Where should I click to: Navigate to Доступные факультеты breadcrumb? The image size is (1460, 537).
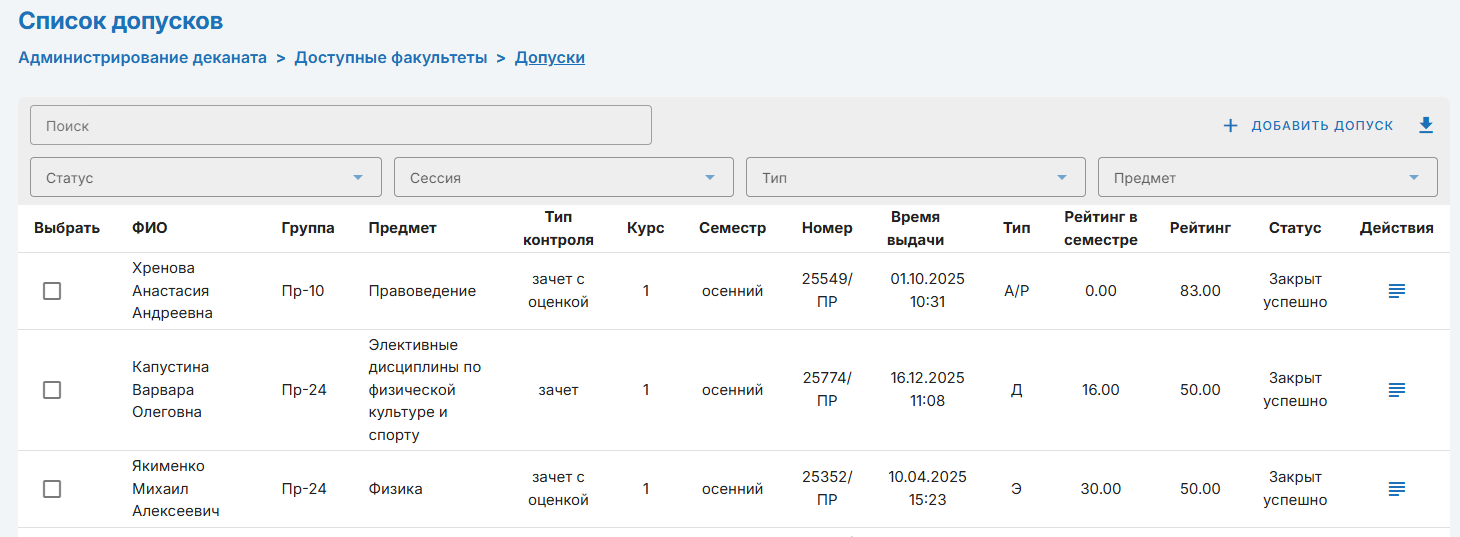pyautogui.click(x=391, y=58)
